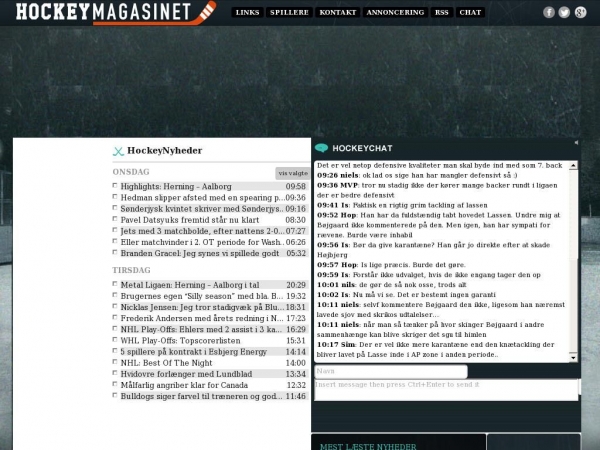Open 'Pavel Datsyuks fremtid står nu klart'
This screenshot has height=450, width=600.
[x=190, y=220]
